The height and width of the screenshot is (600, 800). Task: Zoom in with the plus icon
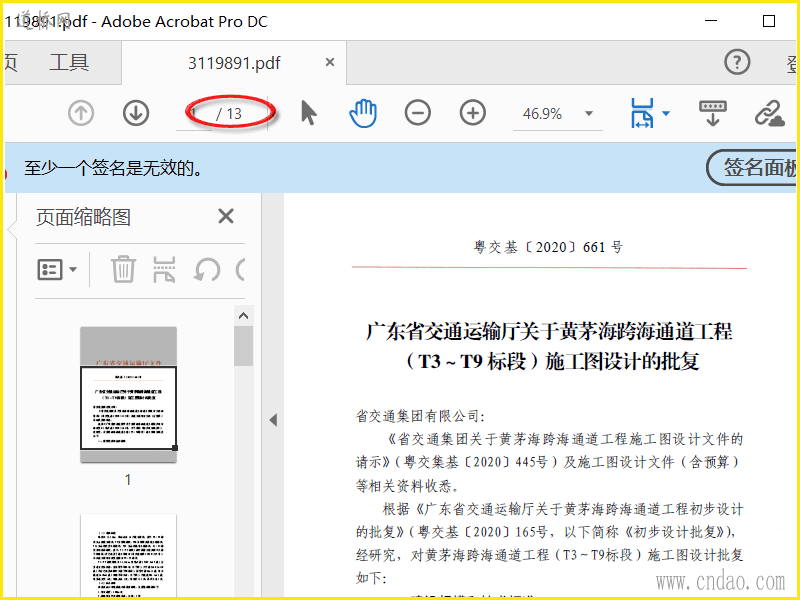(x=473, y=113)
